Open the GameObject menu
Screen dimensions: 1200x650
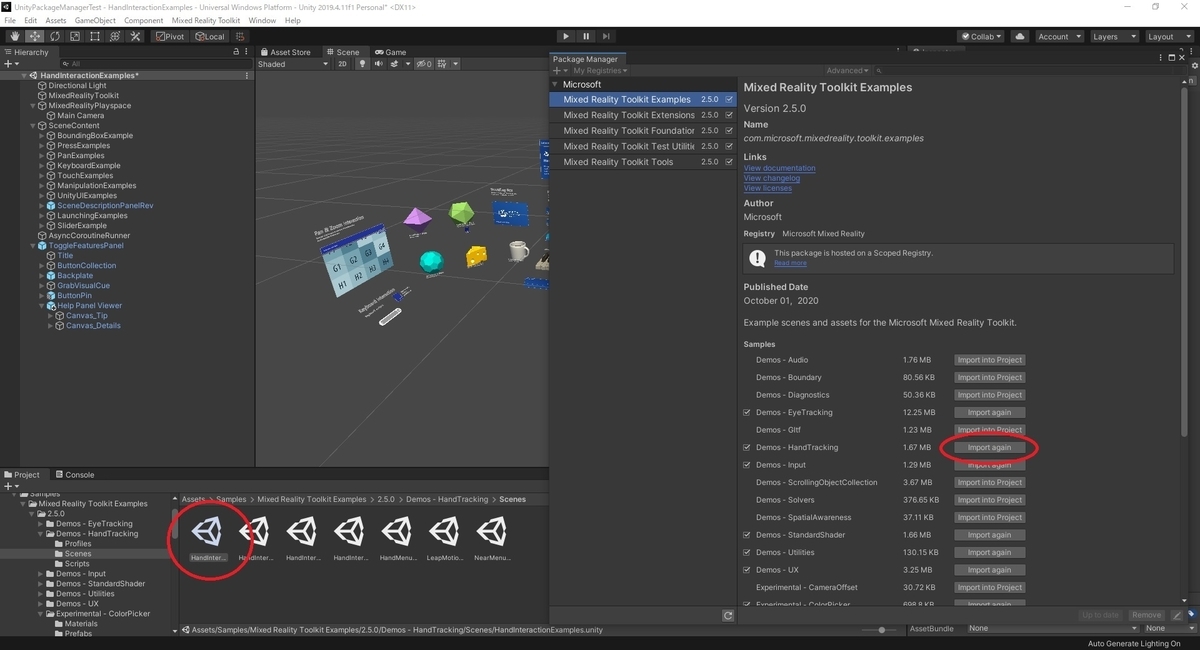(x=95, y=20)
